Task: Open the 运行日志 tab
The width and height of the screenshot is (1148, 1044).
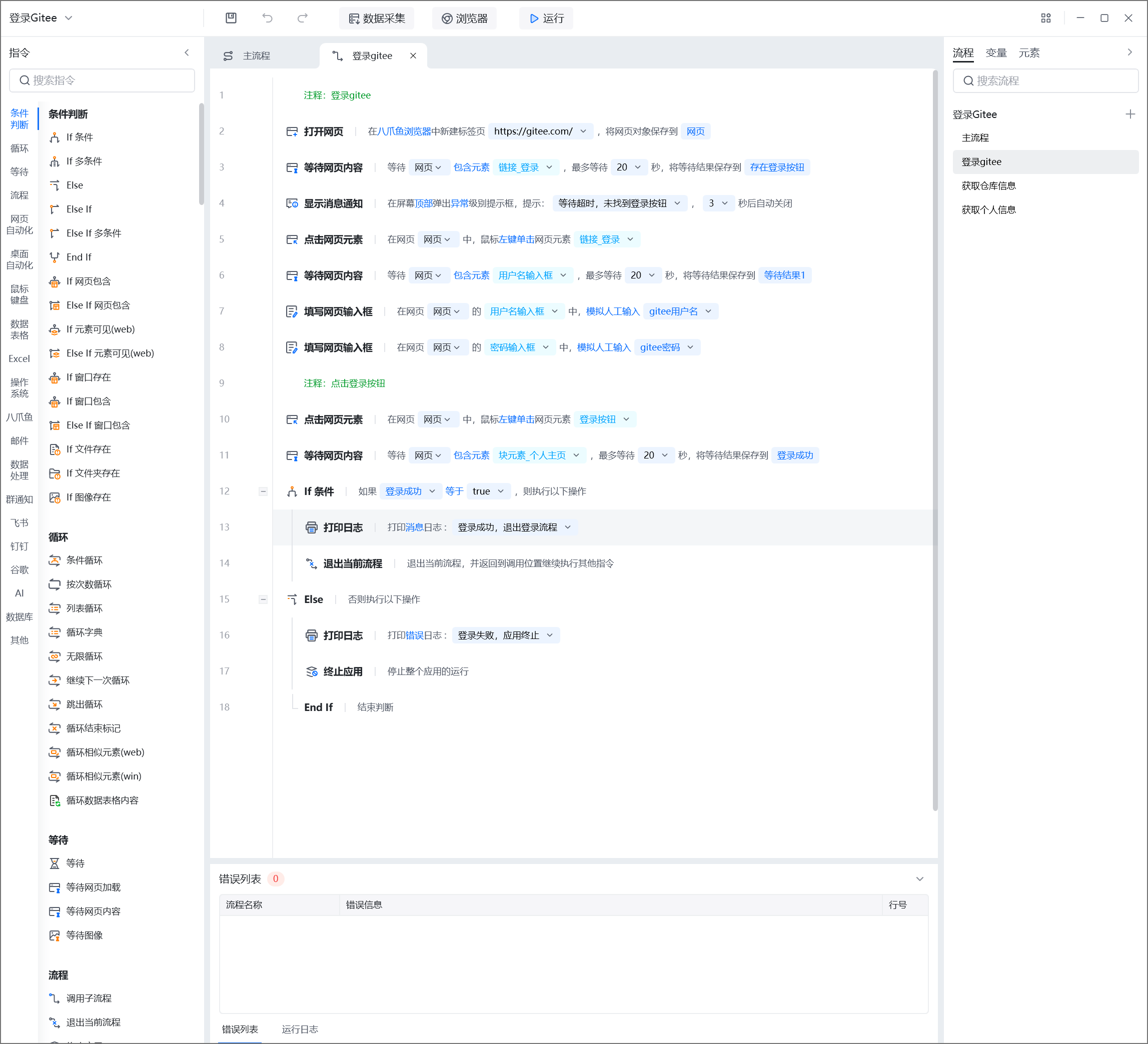Action: [x=300, y=1029]
